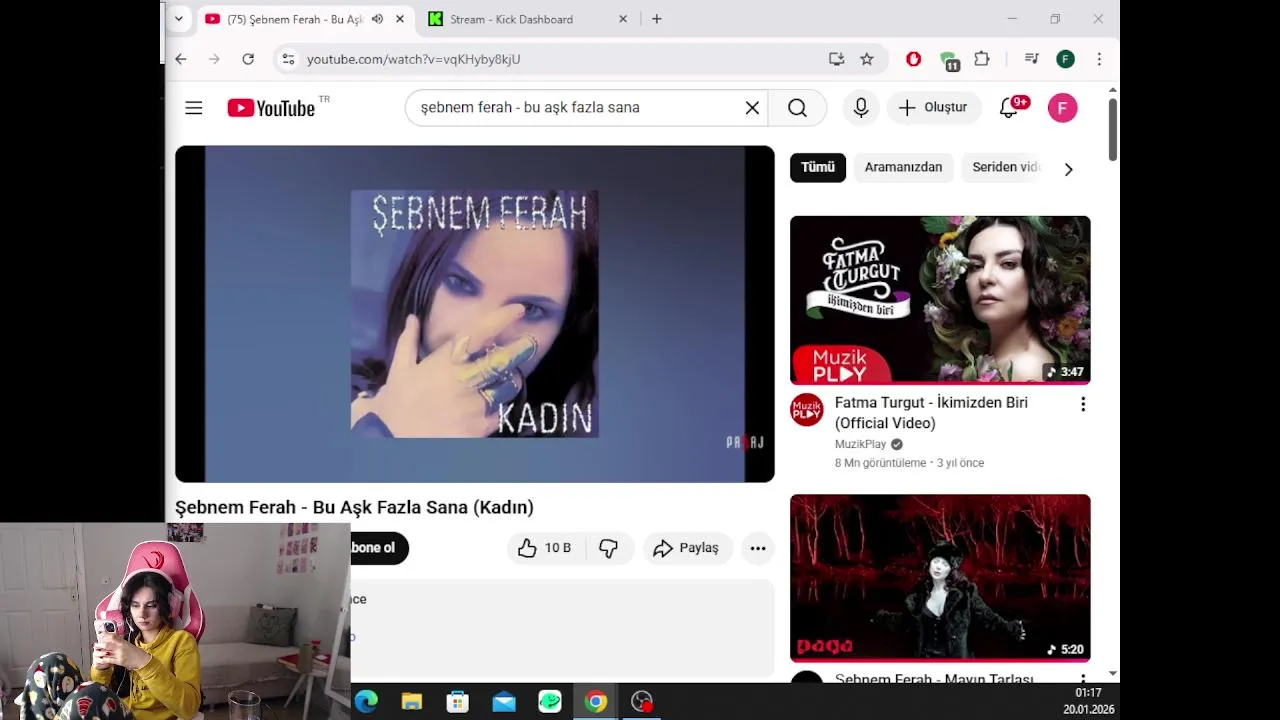Screen dimensions: 1280x720
Task: Open the YouTube account avatar menu
Action: click(1062, 108)
